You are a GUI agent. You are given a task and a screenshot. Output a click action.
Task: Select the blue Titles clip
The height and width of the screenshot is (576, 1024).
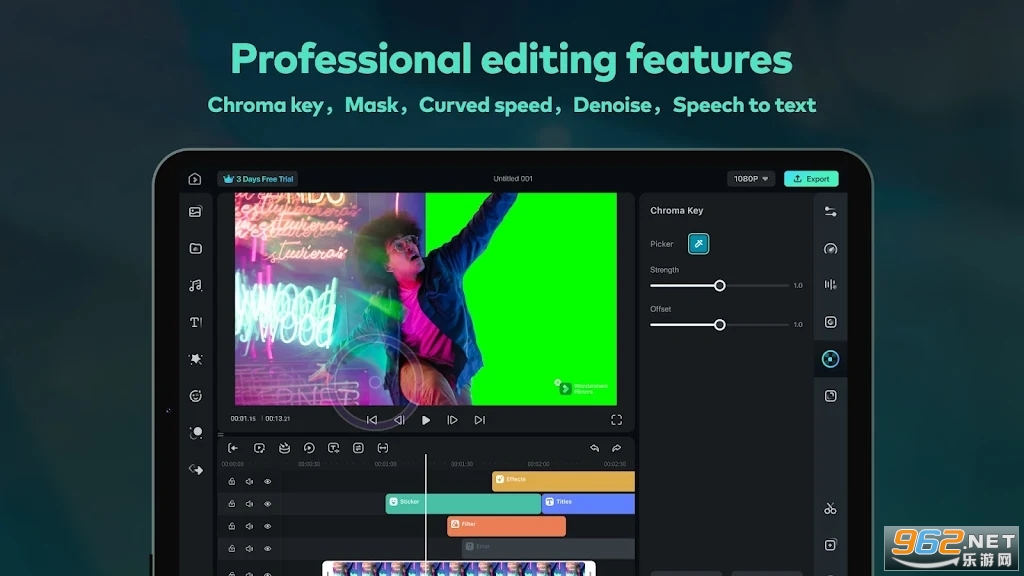[x=588, y=503]
